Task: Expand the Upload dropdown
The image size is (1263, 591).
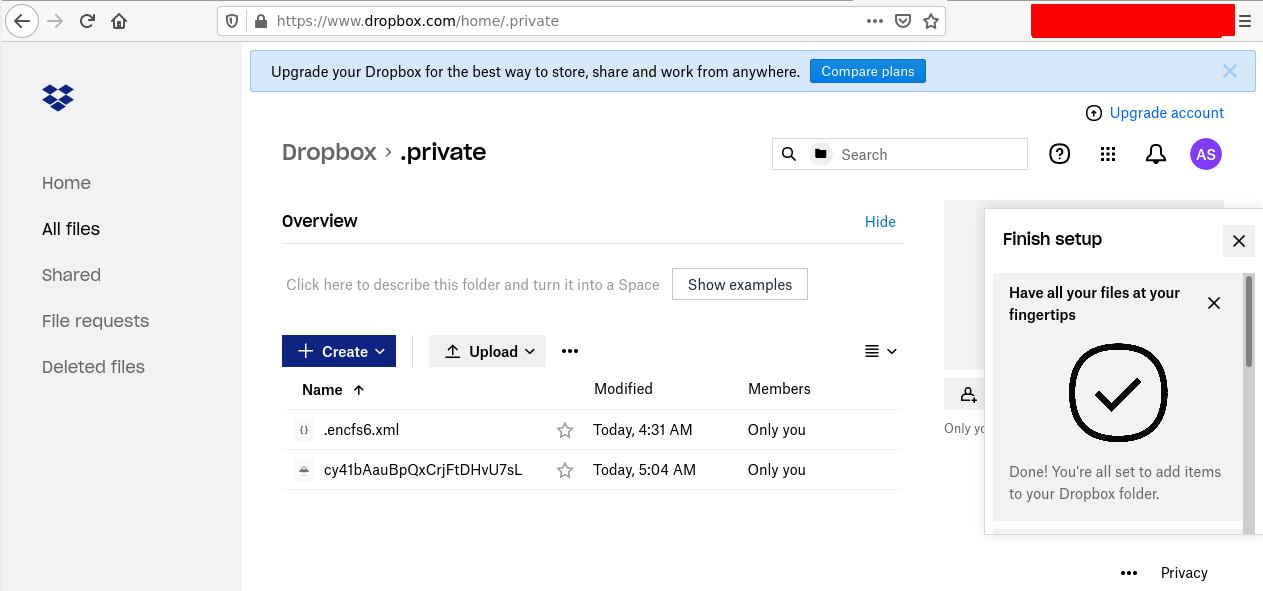Action: tap(530, 351)
